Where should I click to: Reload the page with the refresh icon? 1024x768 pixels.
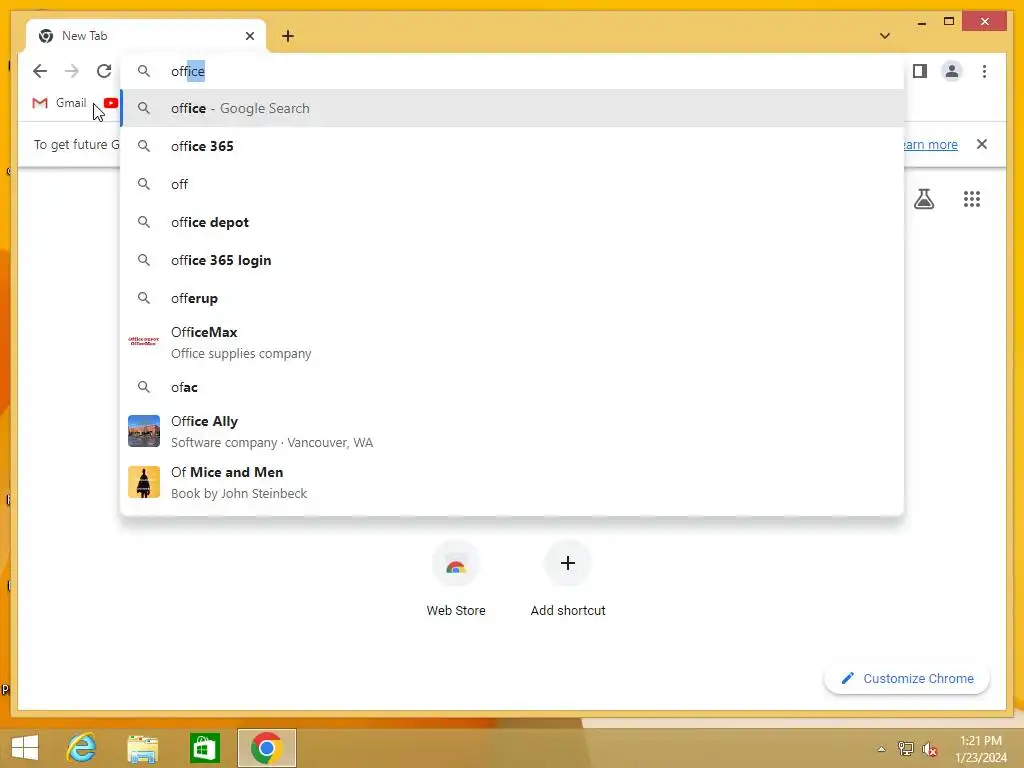tap(104, 71)
